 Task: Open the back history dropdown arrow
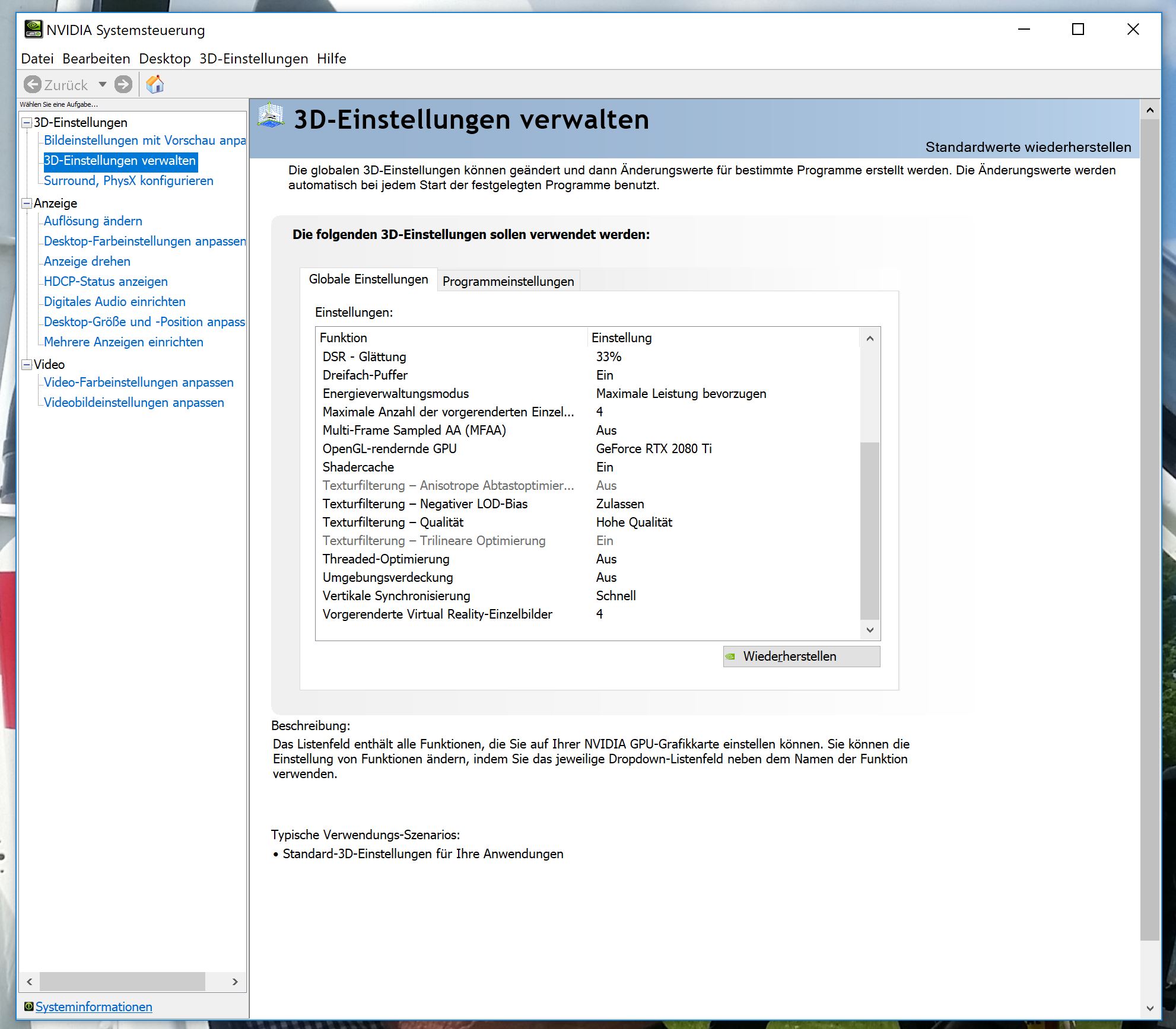(x=103, y=85)
